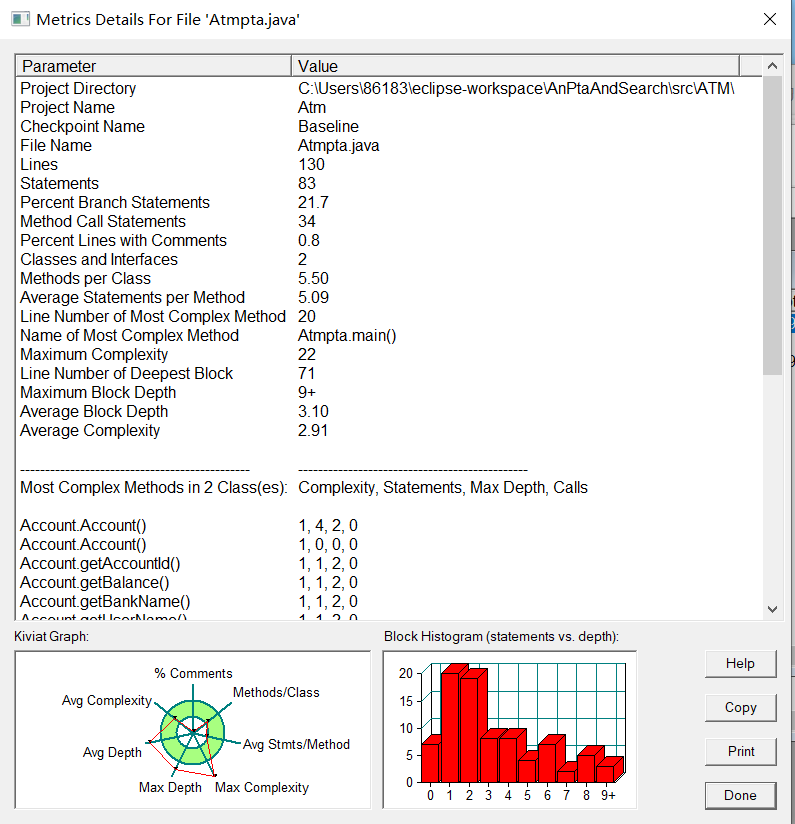Select Classes and Interfaces row
The image size is (795, 824).
[x=389, y=259]
